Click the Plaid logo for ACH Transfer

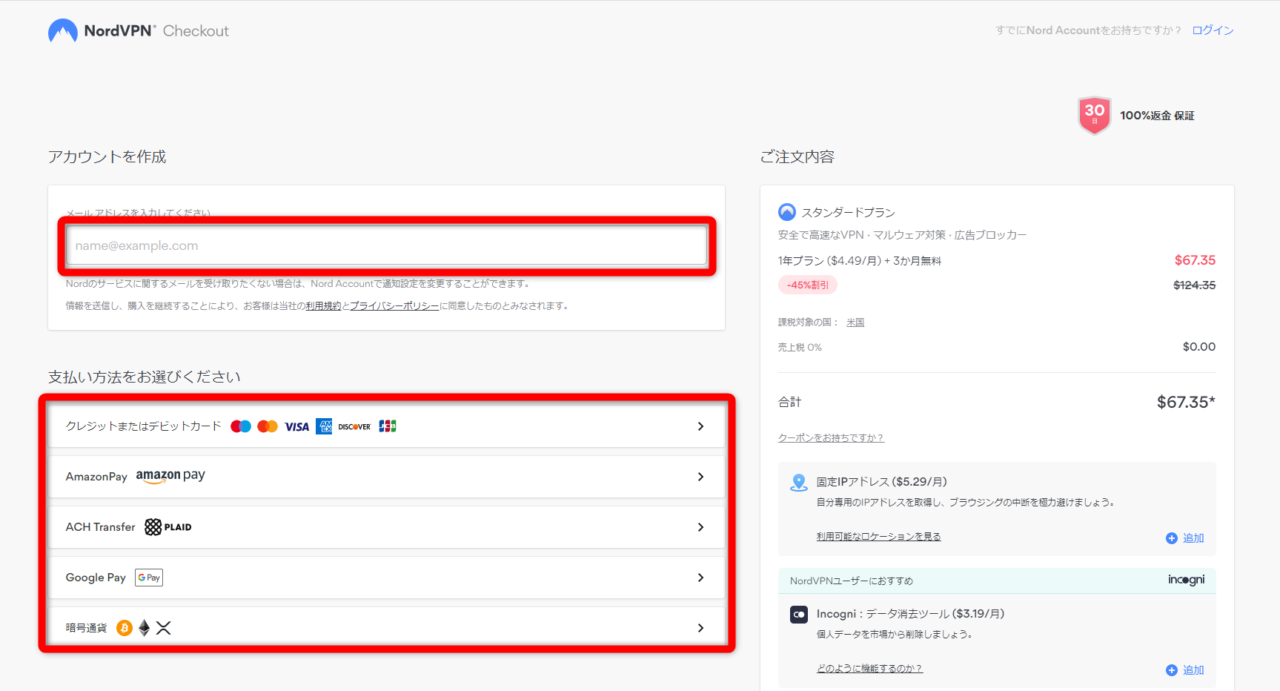point(168,527)
